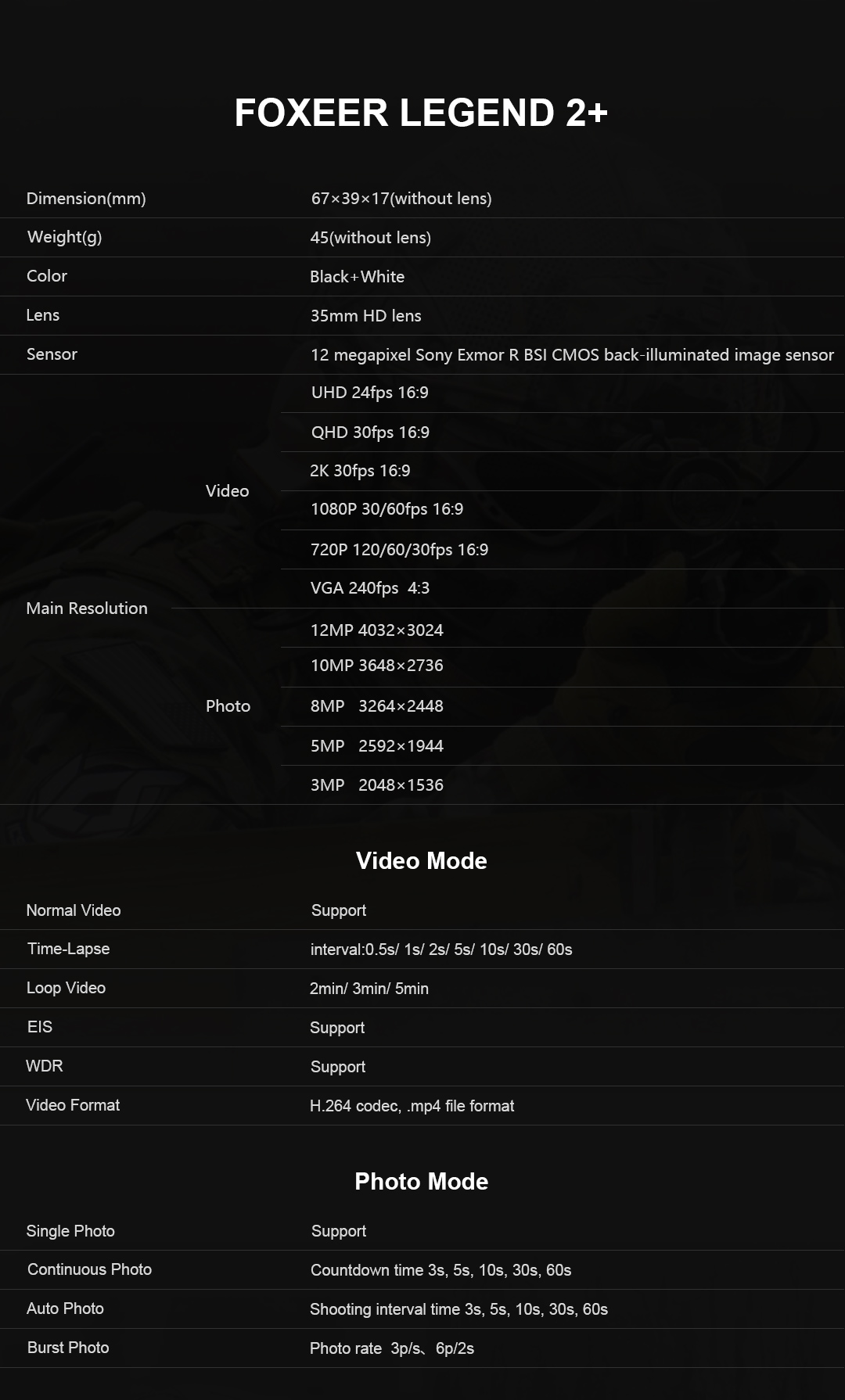Screen dimensions: 845x1400
Task: Select the Normal Video label
Action: point(74,910)
